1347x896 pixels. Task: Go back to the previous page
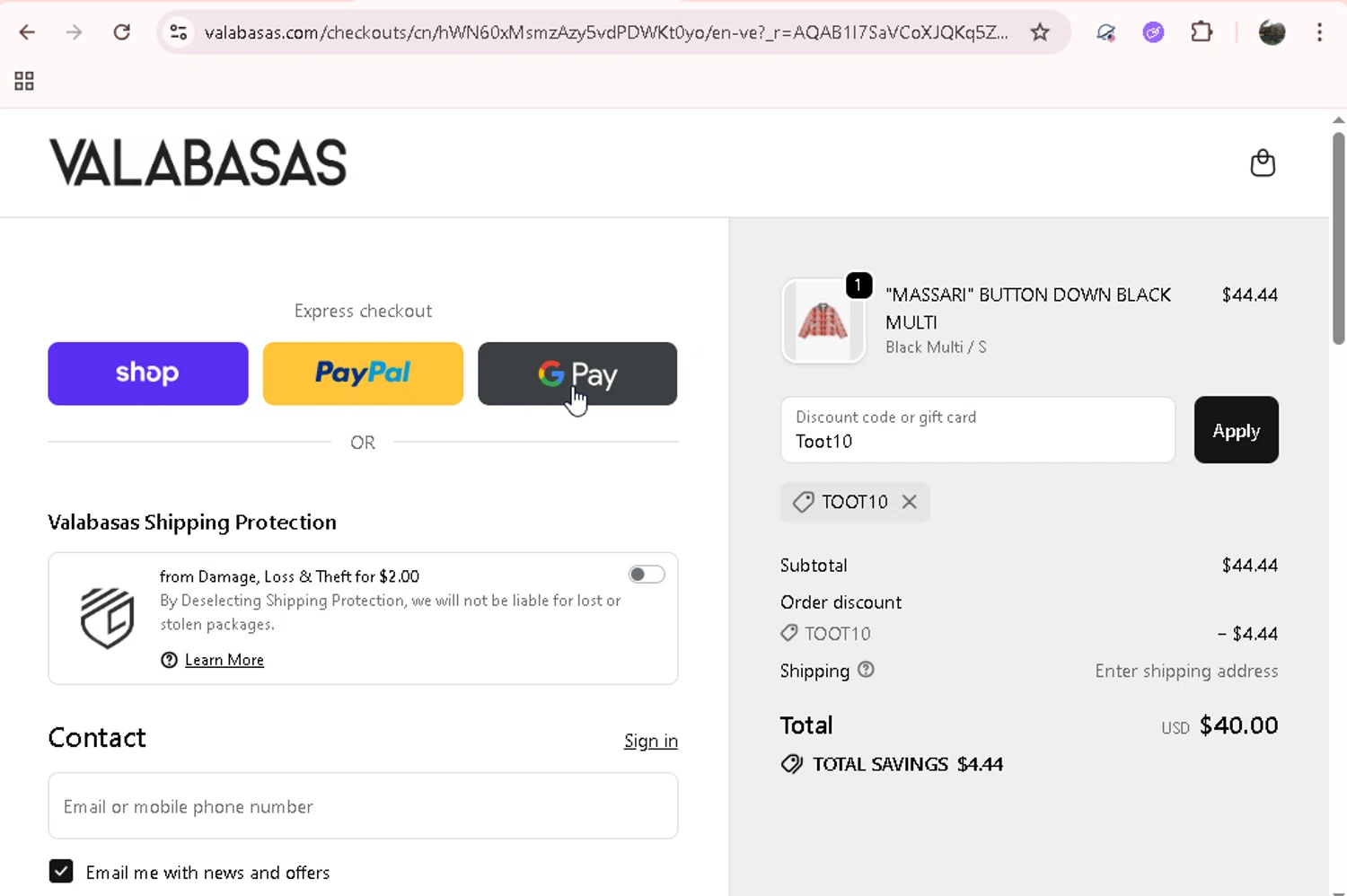(27, 32)
